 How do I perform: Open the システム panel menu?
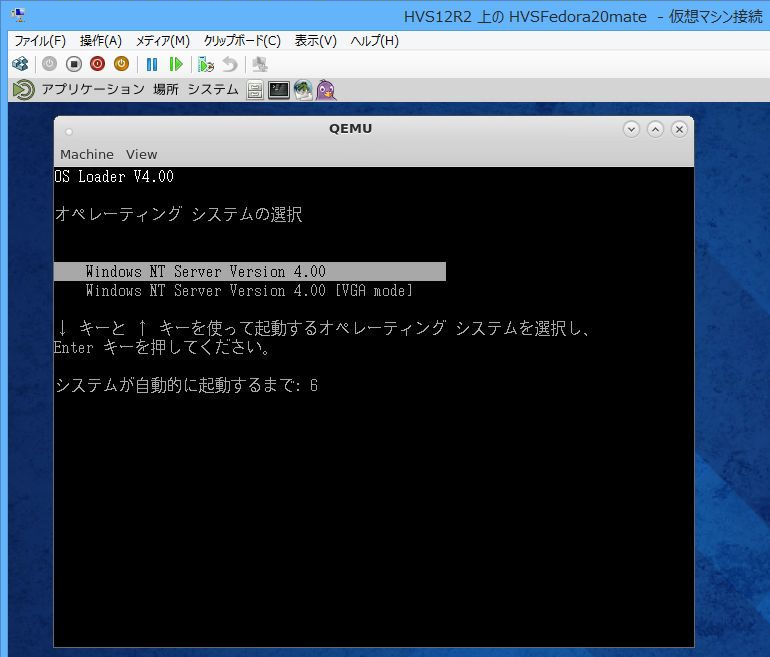tap(213, 89)
